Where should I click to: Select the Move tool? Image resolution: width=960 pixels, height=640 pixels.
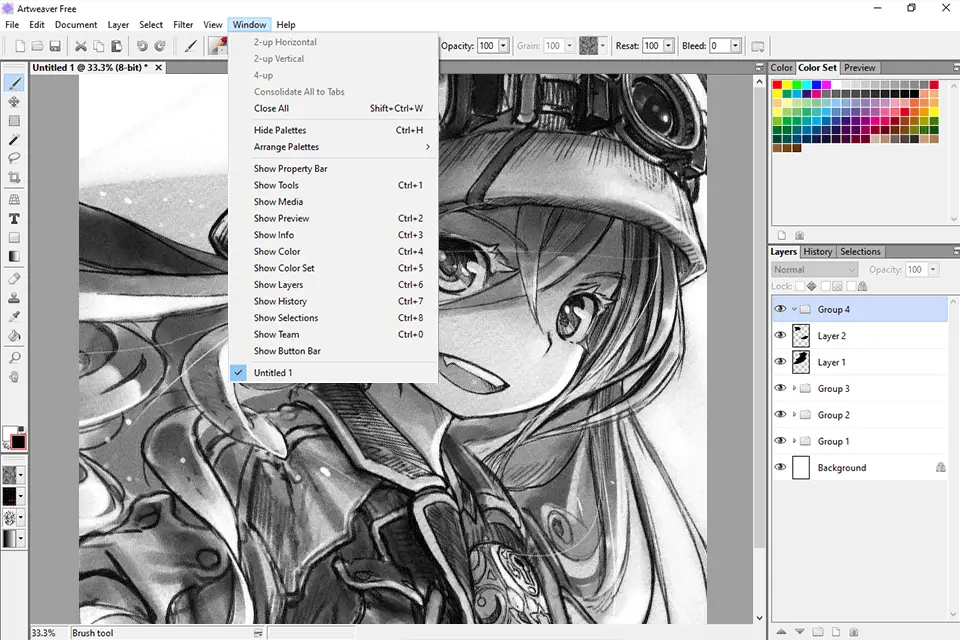[x=14, y=102]
